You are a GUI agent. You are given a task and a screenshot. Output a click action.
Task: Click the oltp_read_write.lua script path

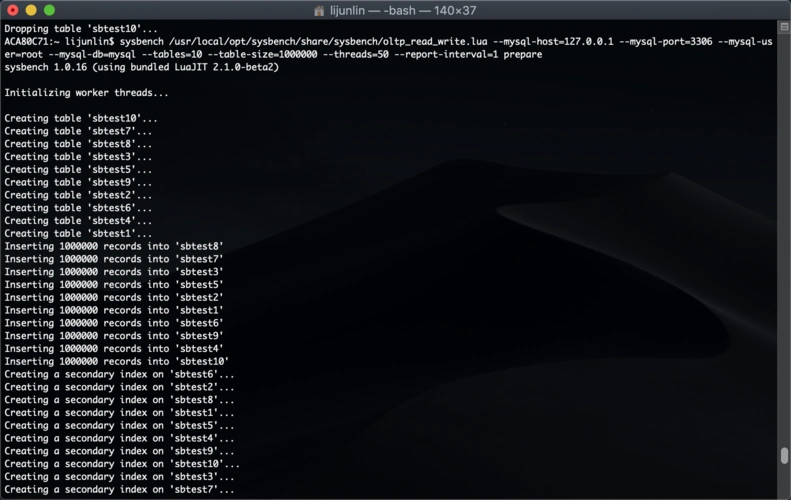(328, 41)
